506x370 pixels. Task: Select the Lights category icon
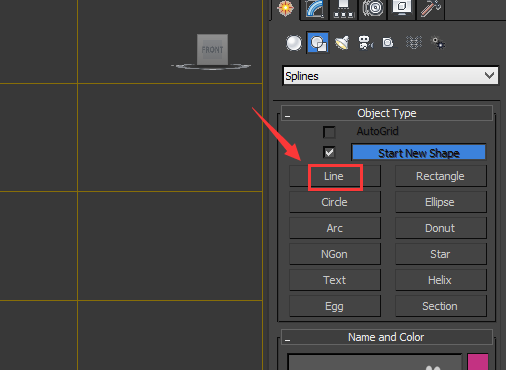coord(342,43)
